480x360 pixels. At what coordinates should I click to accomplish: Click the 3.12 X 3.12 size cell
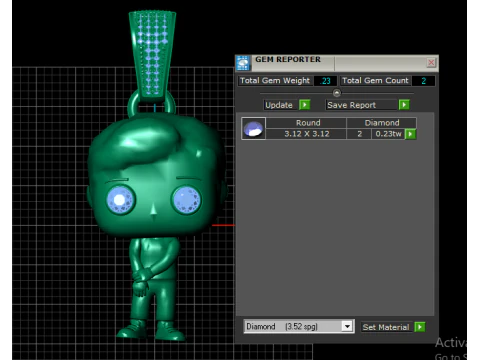tap(306, 134)
